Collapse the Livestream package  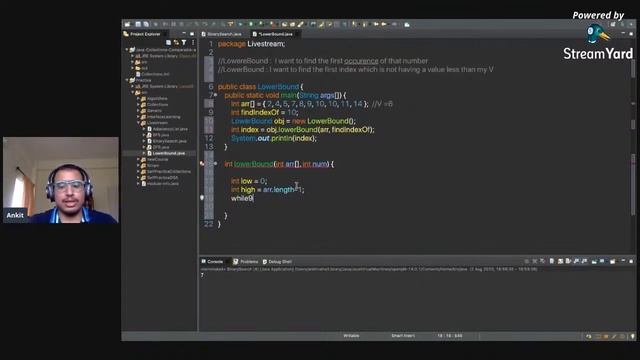click(x=138, y=123)
